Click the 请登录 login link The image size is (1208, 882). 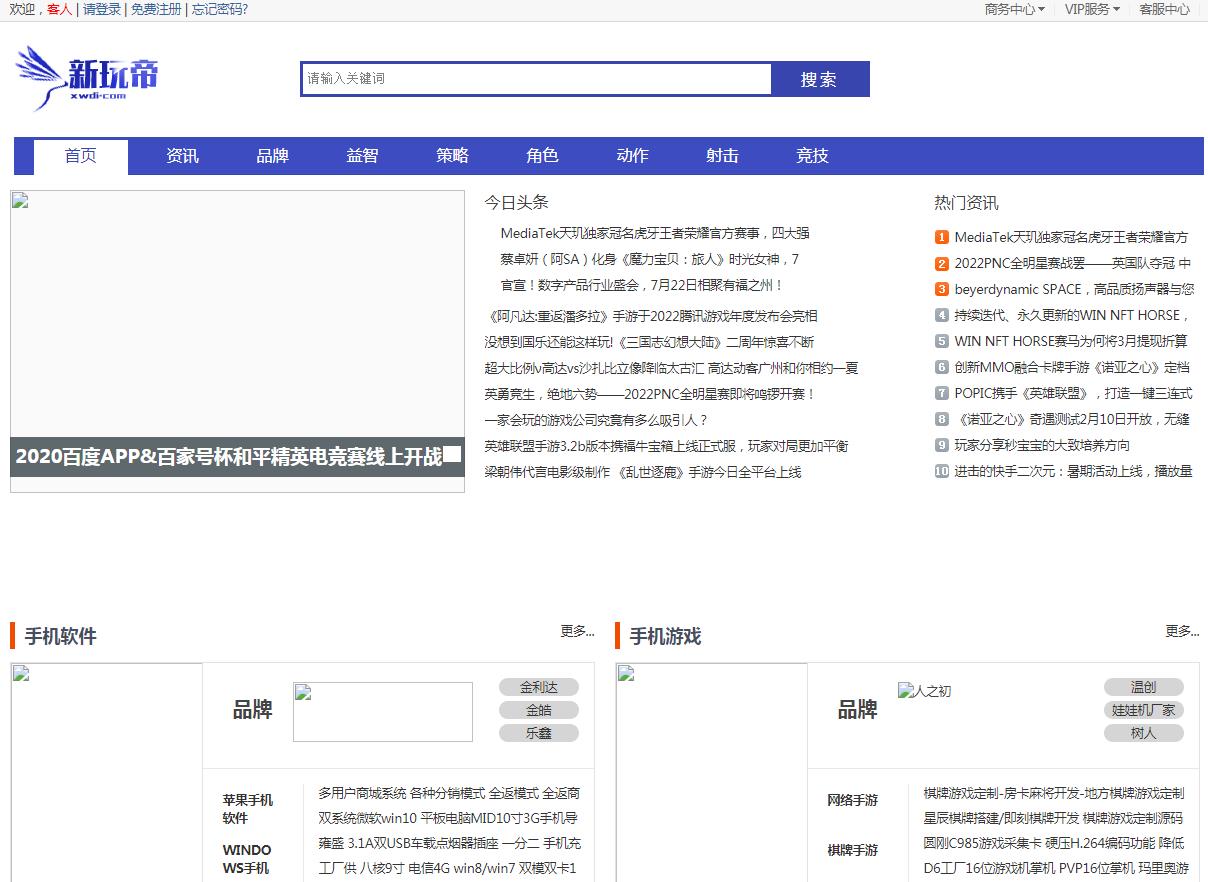click(102, 9)
